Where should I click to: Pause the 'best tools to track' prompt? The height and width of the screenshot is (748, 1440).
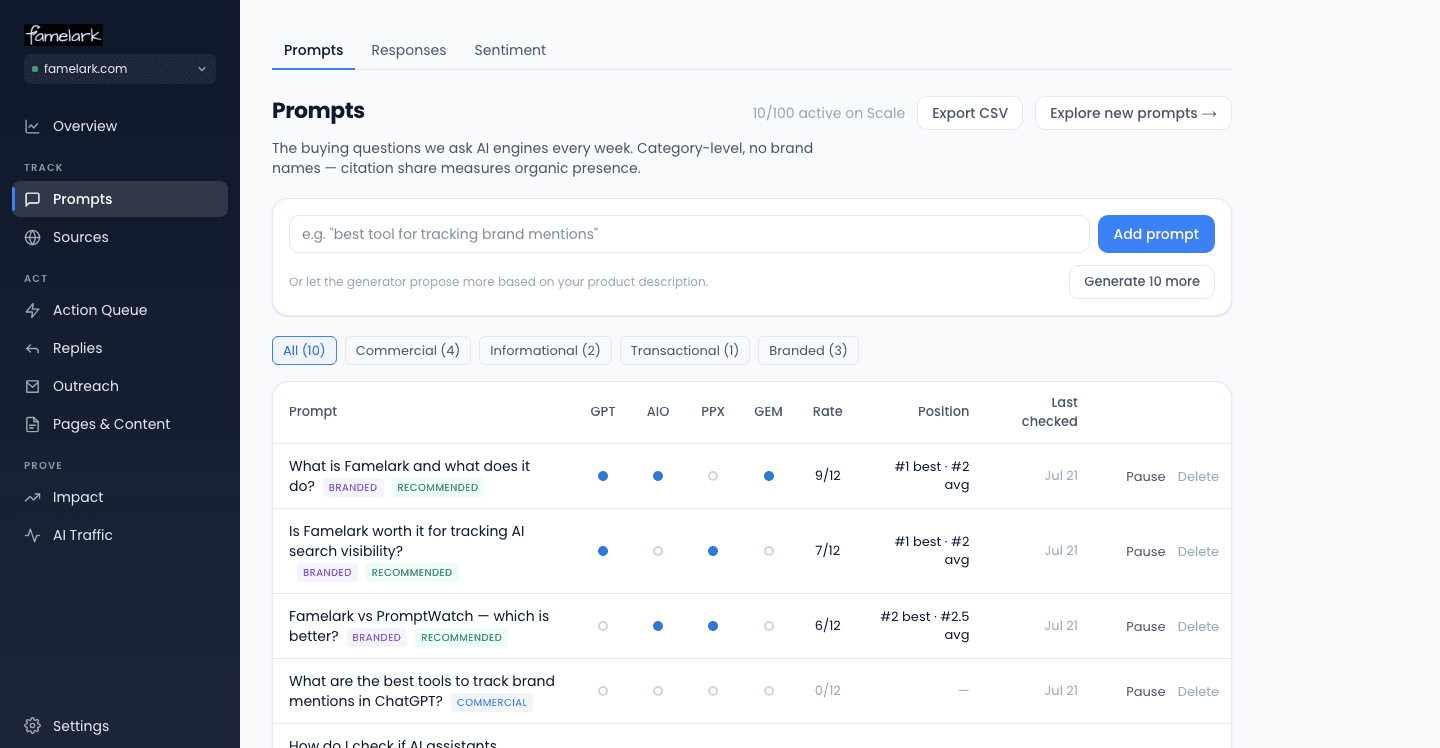[x=1145, y=691]
